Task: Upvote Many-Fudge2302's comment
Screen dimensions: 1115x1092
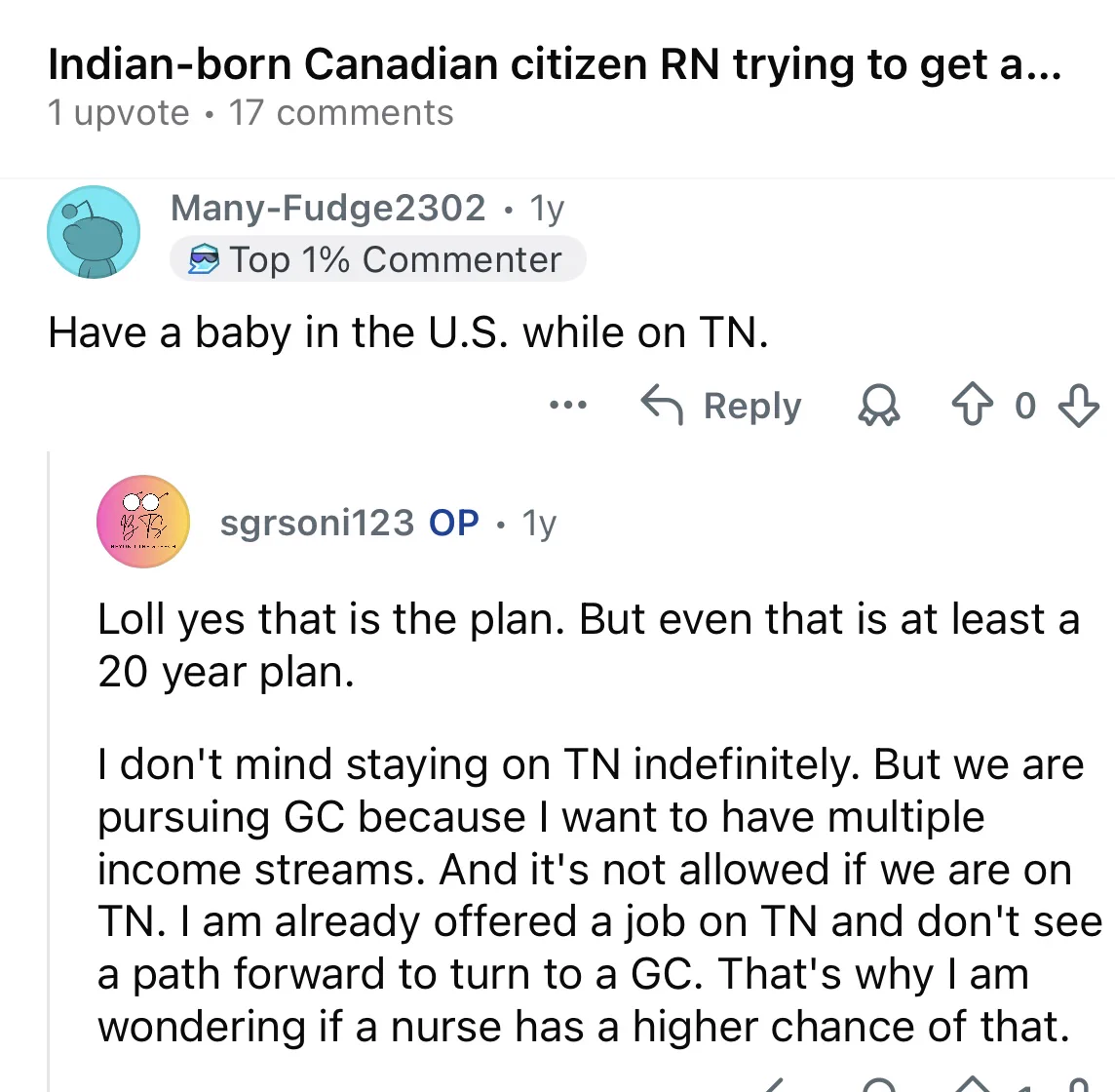Action: coord(972,405)
